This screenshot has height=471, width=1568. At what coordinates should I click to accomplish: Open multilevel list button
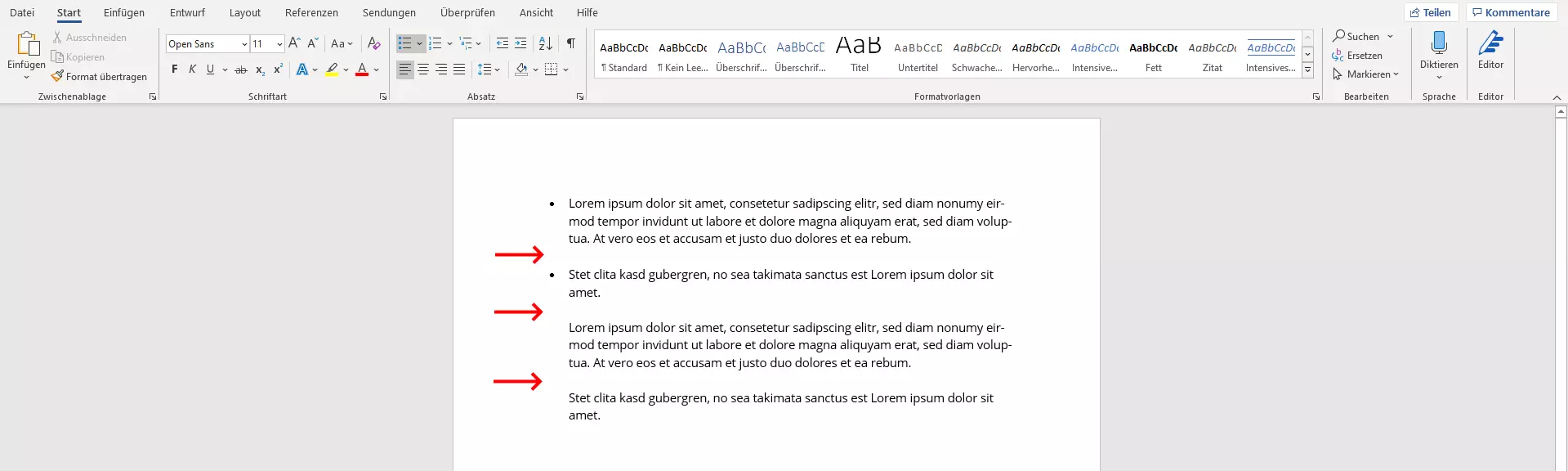[466, 43]
